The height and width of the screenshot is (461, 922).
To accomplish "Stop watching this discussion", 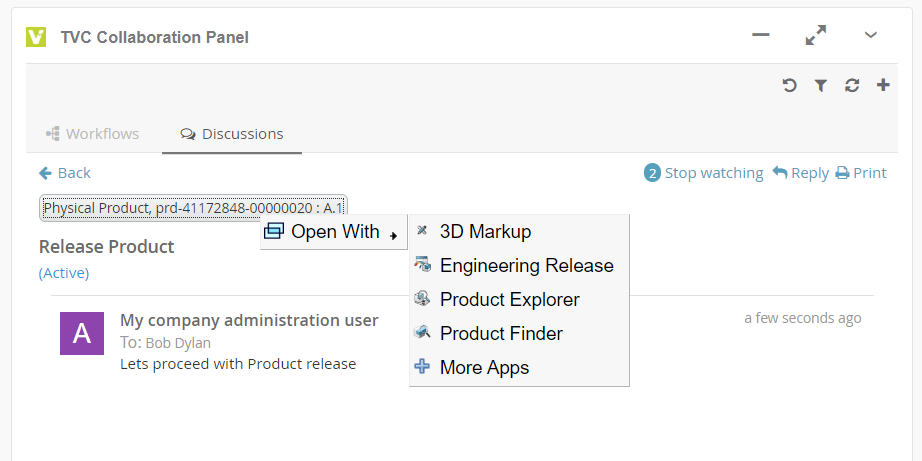I will coord(704,173).
